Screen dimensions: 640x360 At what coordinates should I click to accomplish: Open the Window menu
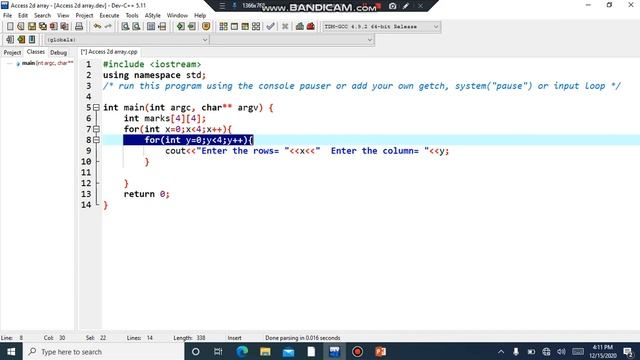coord(177,16)
